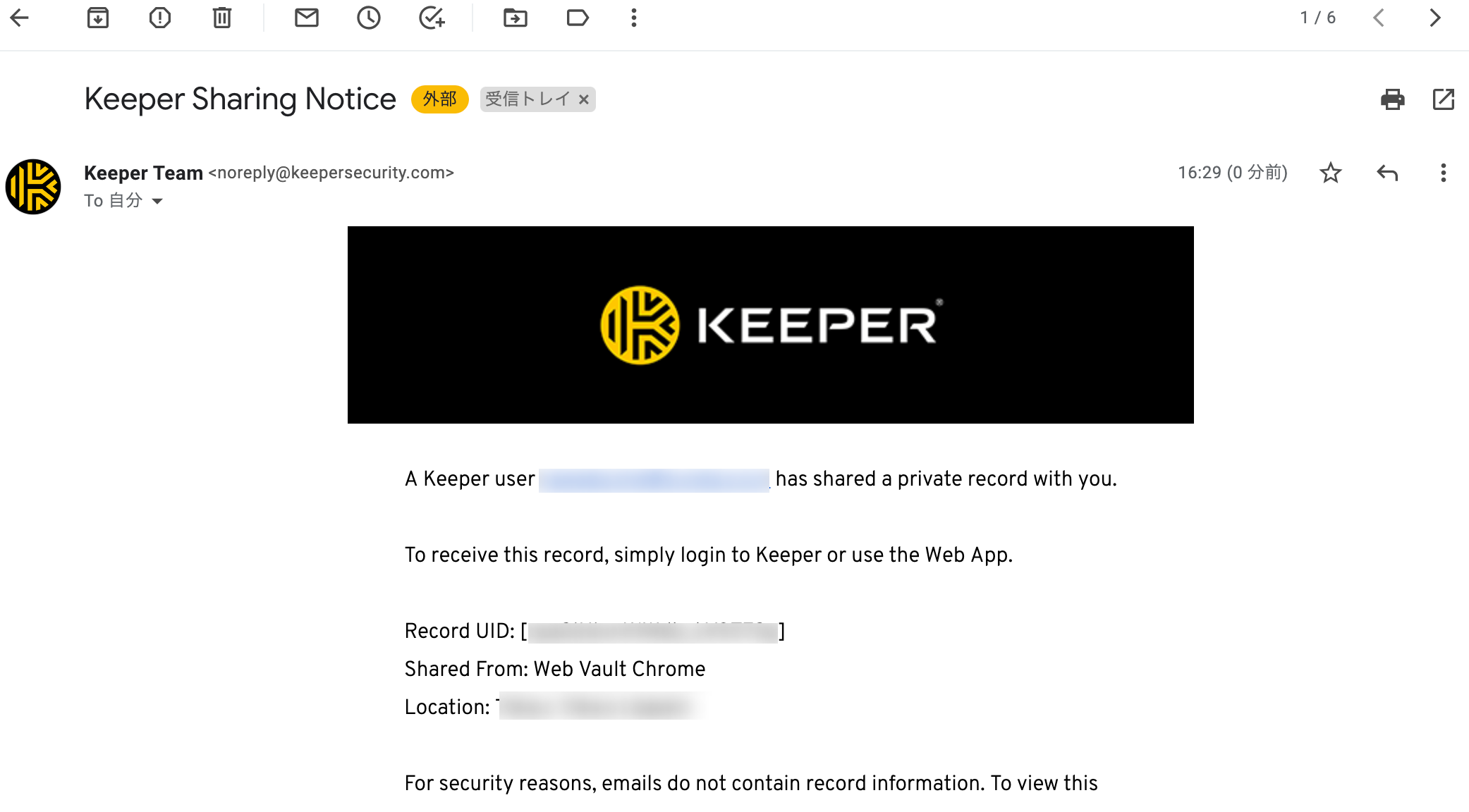Star the Keeper Sharing Notice email
The width and height of the screenshot is (1469, 812).
(x=1331, y=173)
